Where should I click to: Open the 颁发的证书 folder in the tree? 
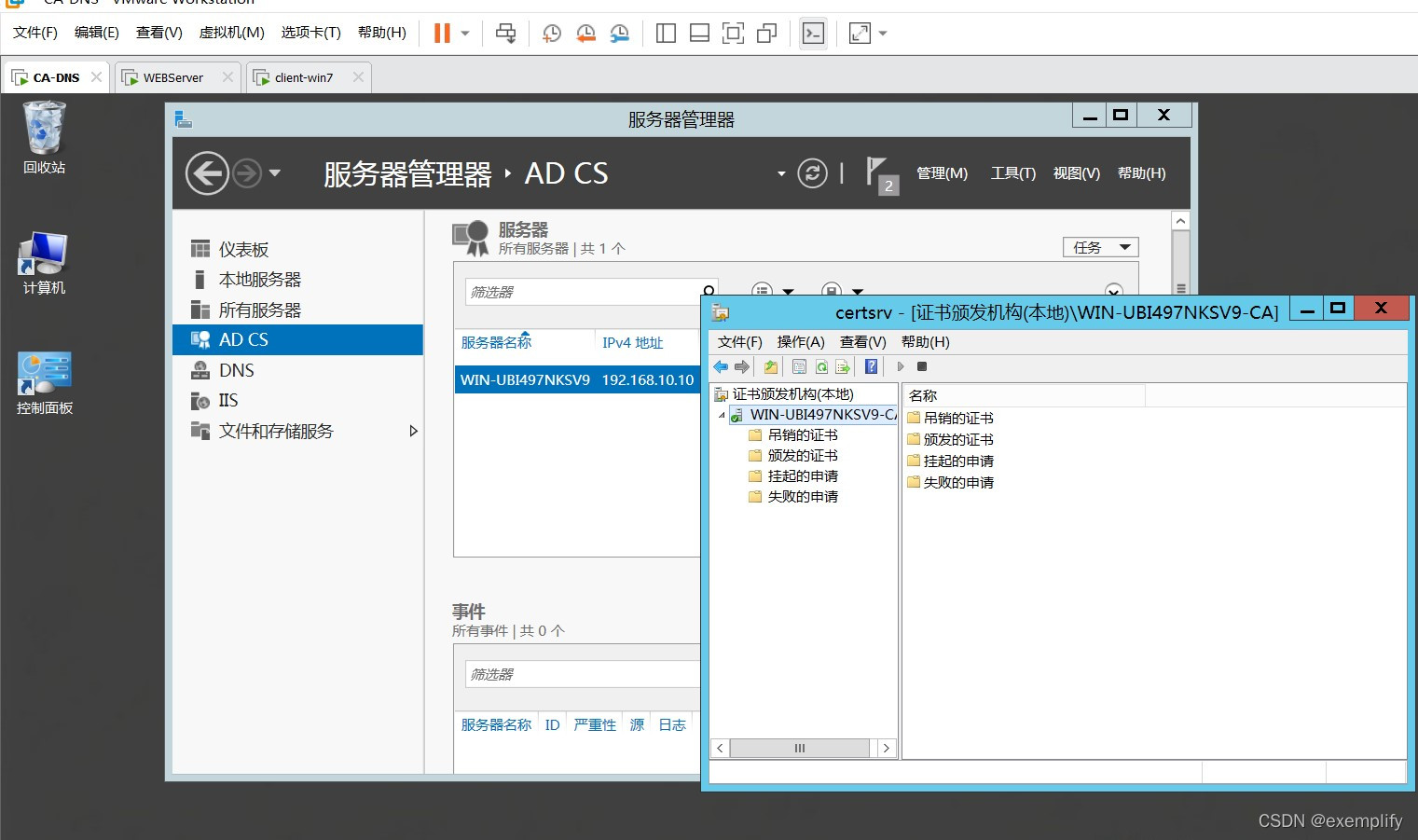(802, 456)
